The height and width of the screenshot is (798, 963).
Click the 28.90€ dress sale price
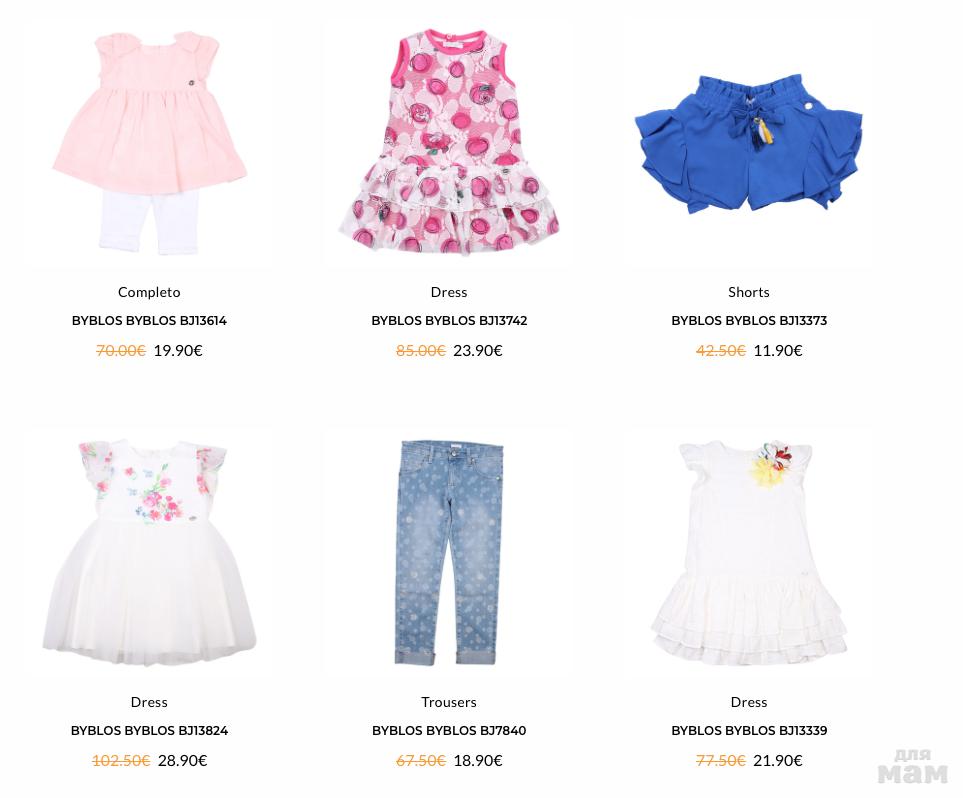point(182,761)
